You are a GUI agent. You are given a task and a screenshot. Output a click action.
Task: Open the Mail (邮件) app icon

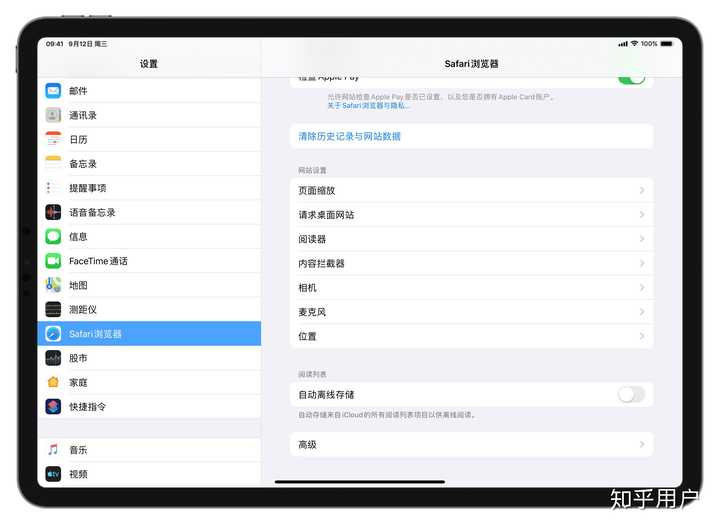(53, 90)
